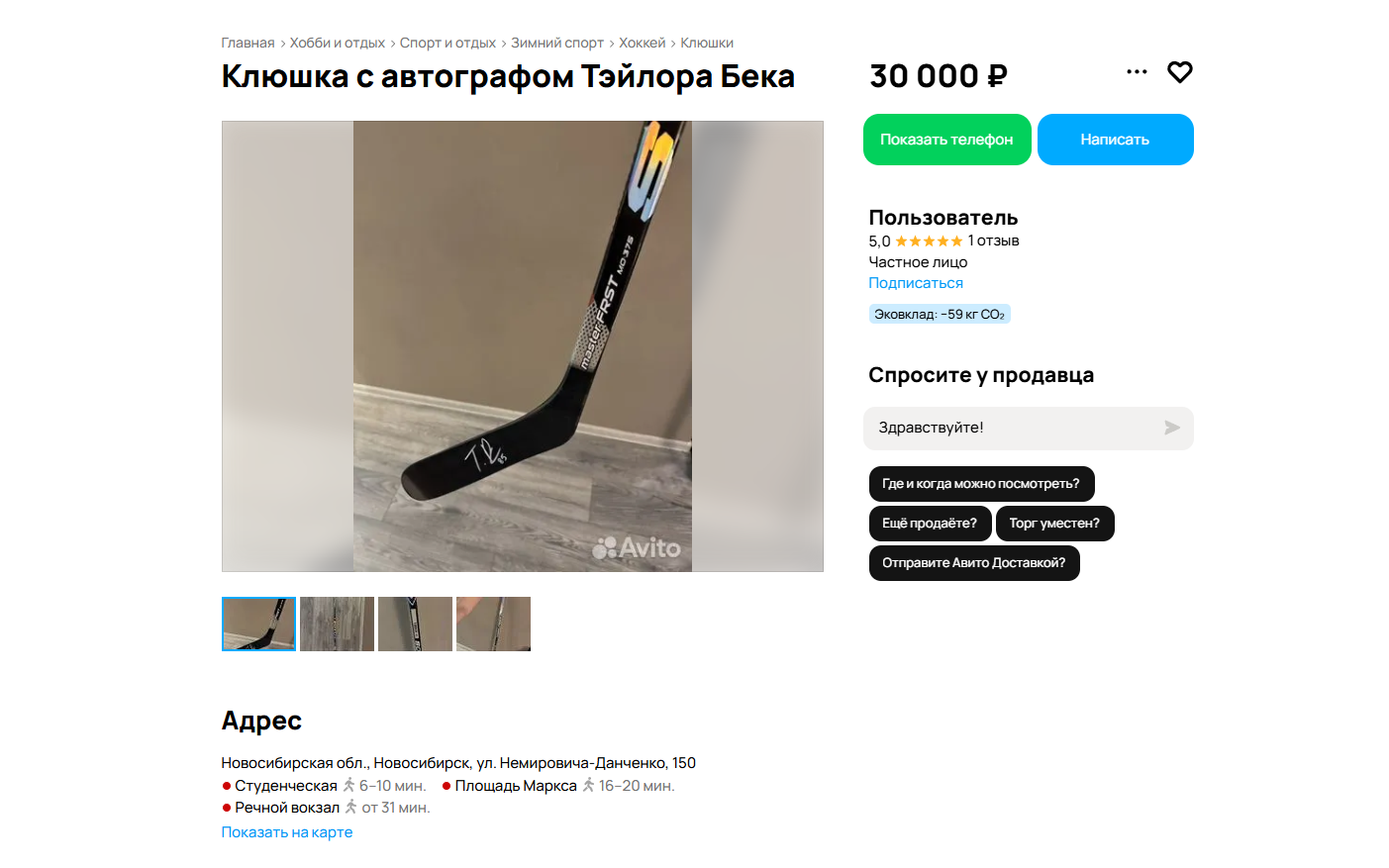Click the Здравствуйте! message input field
Screen dimensions: 1389x868
1015,428
